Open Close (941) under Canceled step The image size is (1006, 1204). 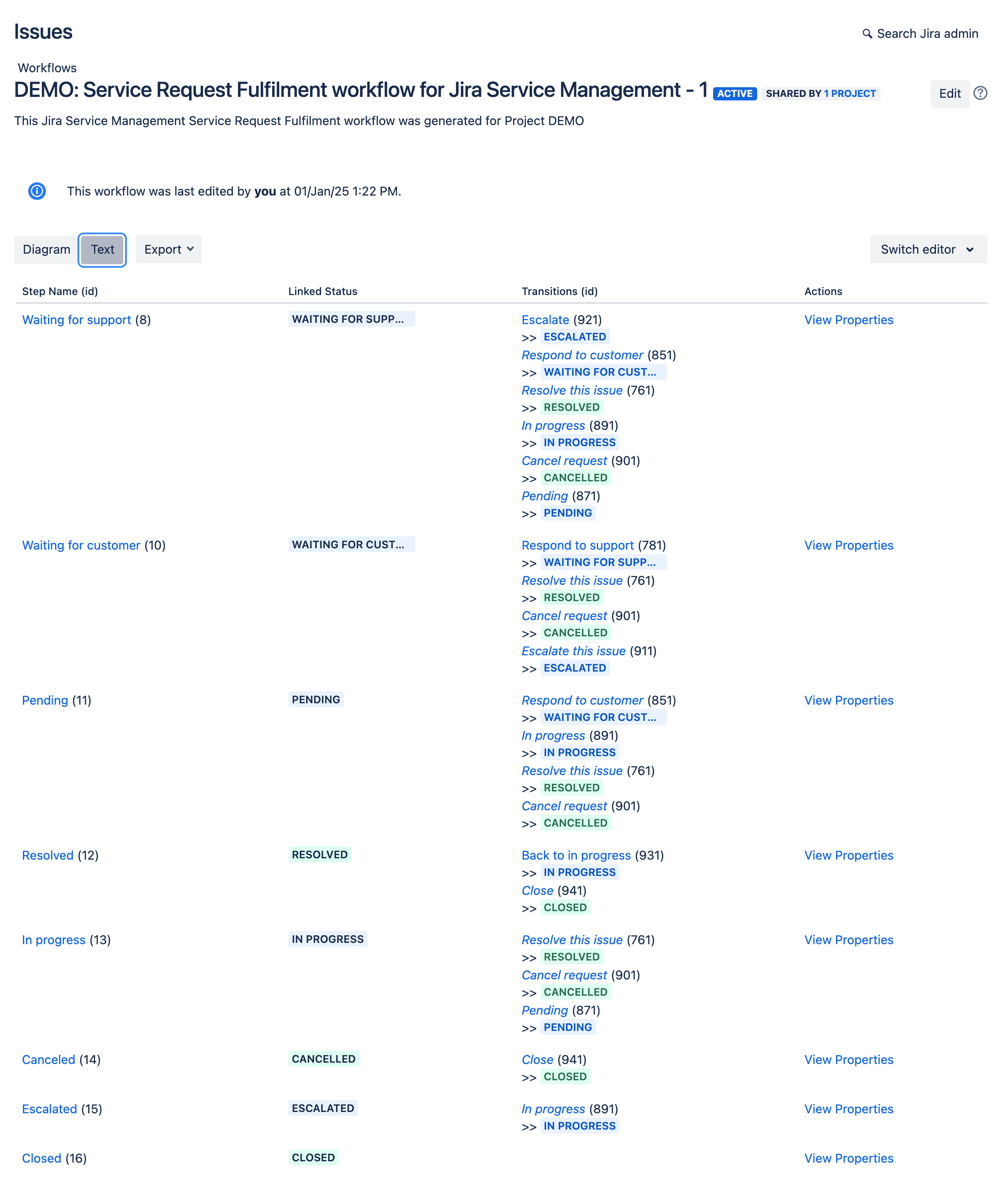click(537, 1060)
